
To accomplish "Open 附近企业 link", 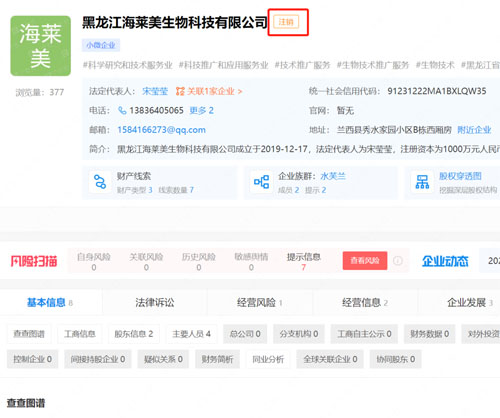I will 474,130.
